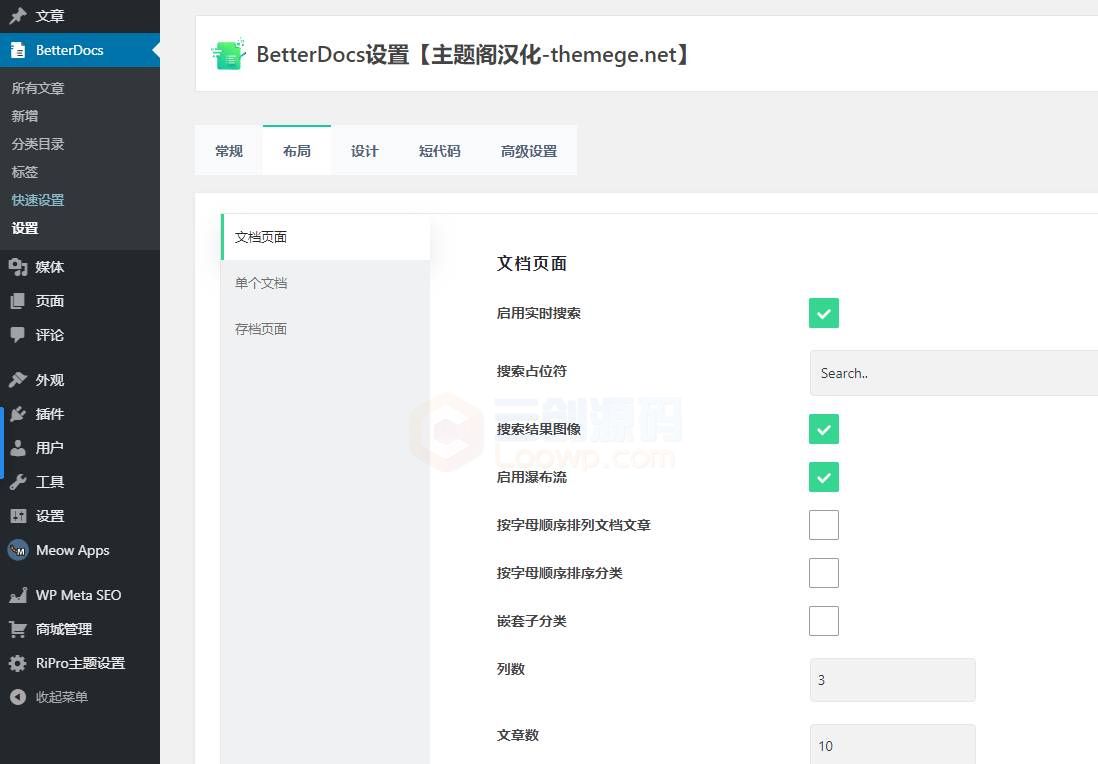Open the 用户 menu label
This screenshot has height=764, width=1098.
pos(50,447)
